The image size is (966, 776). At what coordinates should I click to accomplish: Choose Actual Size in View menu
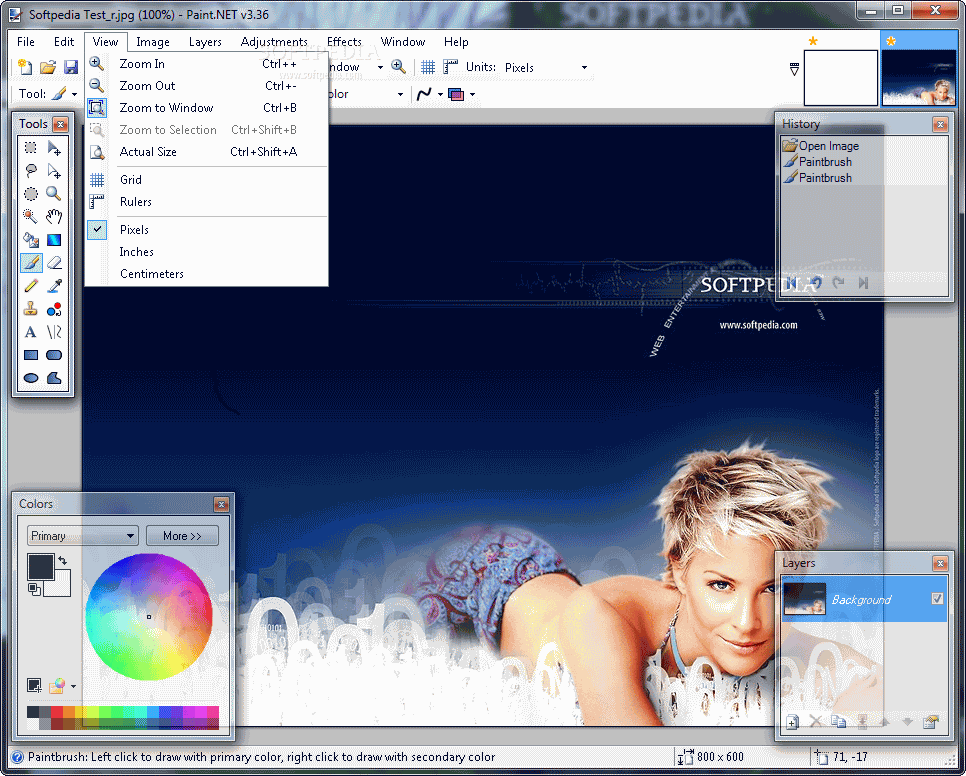point(206,152)
